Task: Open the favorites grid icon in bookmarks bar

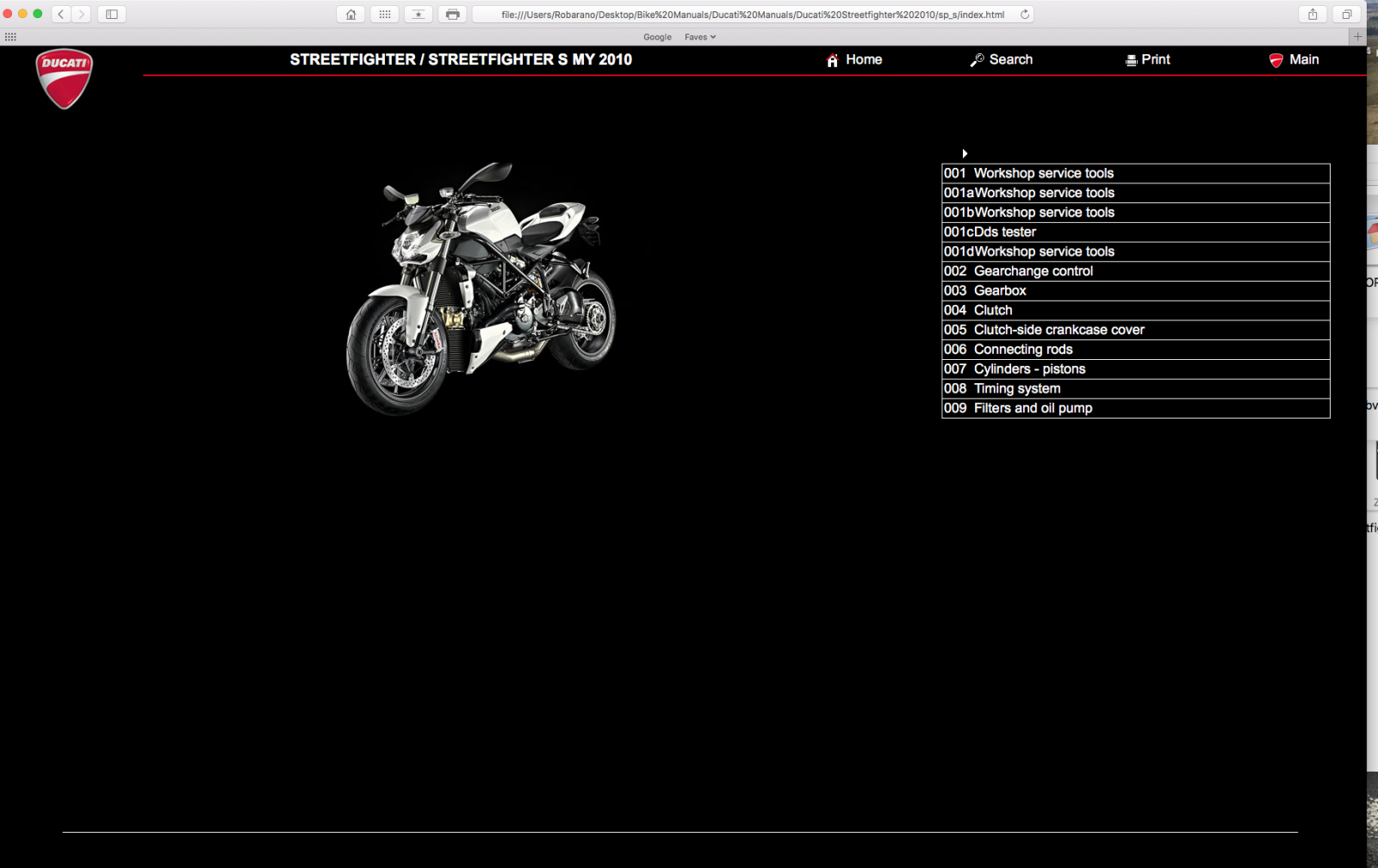Action: point(10,37)
